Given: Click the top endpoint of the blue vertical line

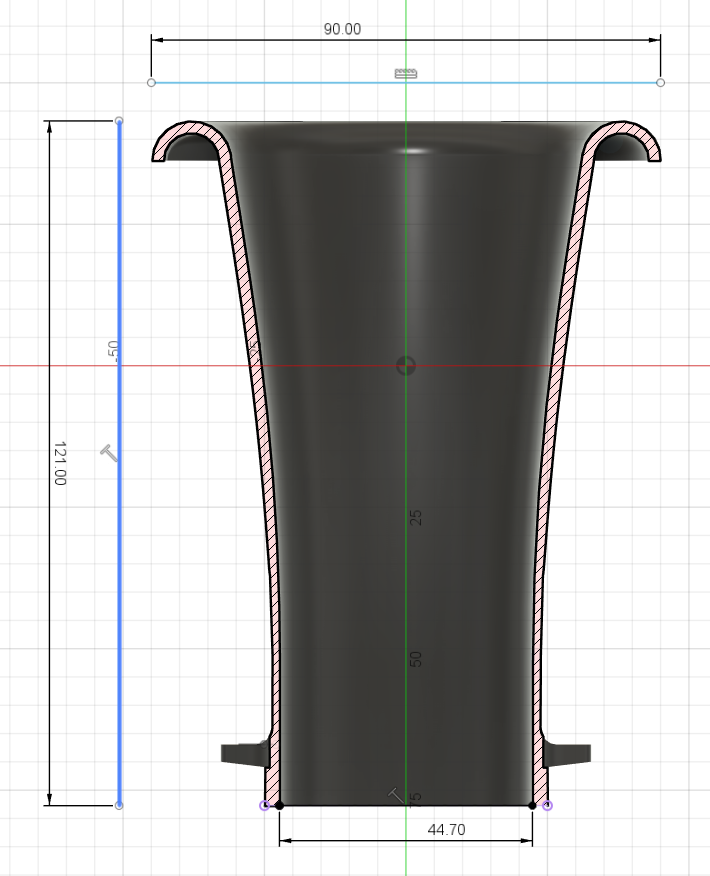Looking at the screenshot, I should tap(119, 121).
